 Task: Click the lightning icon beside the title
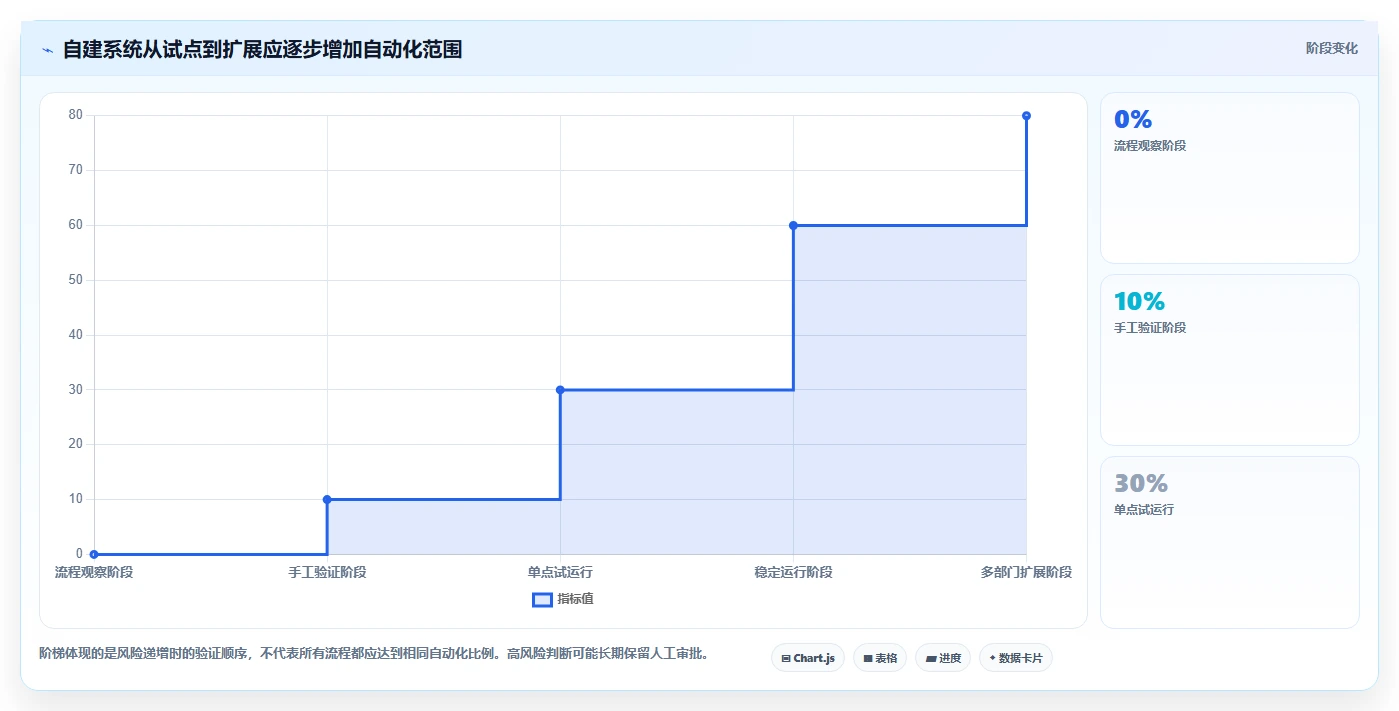47,49
